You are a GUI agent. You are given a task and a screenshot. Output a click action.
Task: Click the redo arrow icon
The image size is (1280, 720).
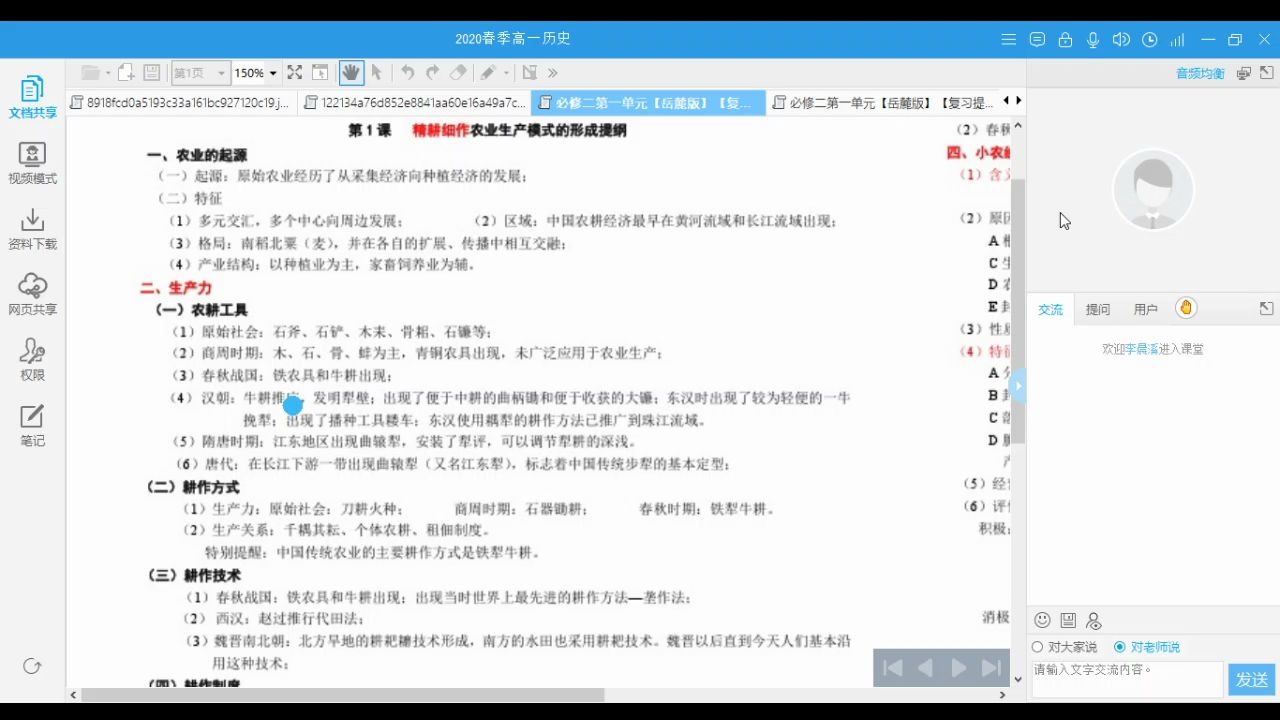pos(432,72)
